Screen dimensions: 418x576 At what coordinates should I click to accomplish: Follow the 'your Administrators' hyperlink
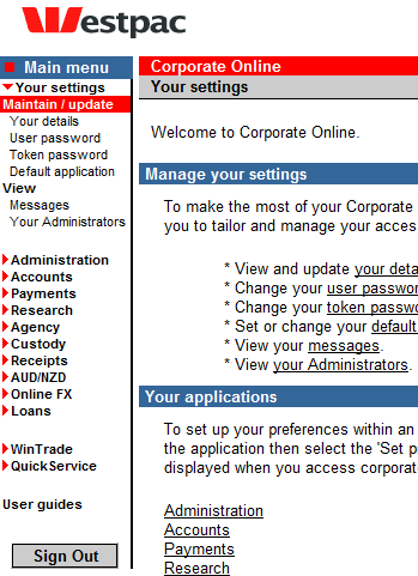(x=340, y=365)
